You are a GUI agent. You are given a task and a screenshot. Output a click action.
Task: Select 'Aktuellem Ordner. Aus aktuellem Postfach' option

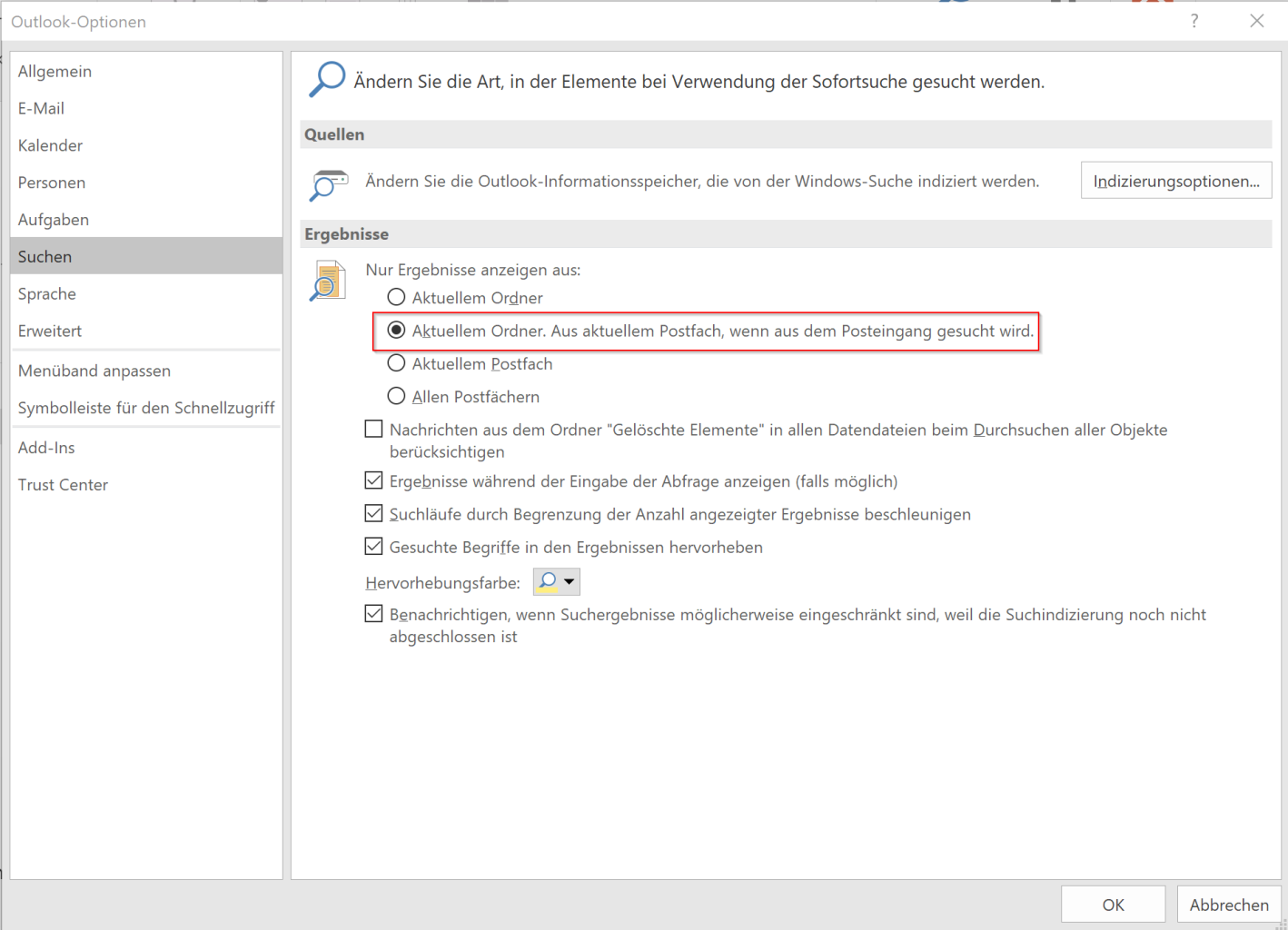(396, 331)
